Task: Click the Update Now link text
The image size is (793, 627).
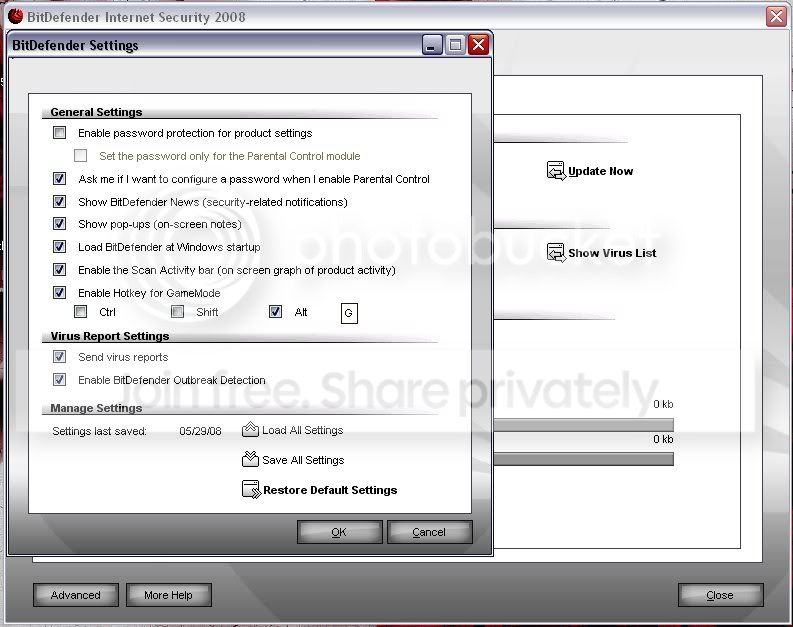Action: (x=601, y=171)
